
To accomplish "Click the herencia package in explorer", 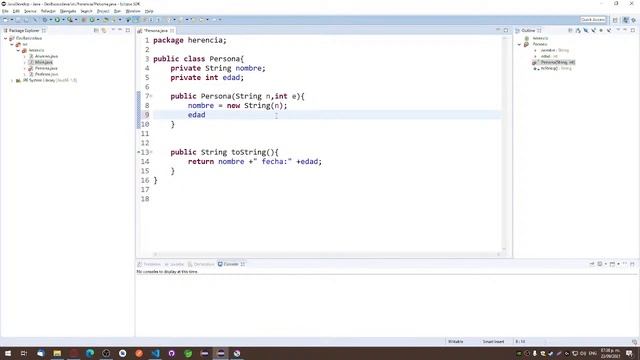I will pos(33,50).
